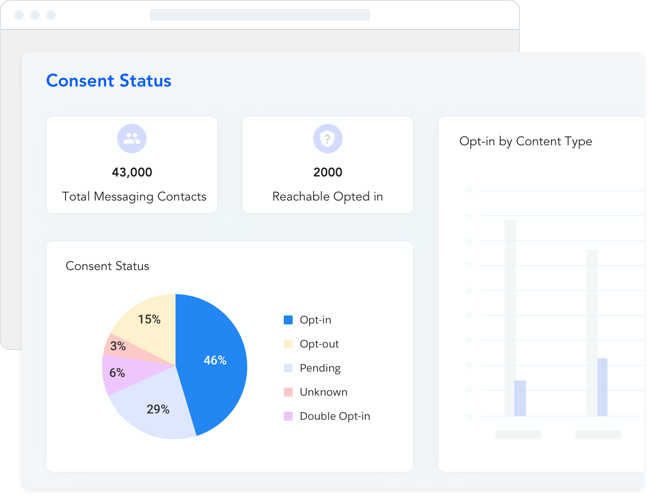Click the first blue bar in content chart
Screen dimensions: 648x495
coord(520,398)
